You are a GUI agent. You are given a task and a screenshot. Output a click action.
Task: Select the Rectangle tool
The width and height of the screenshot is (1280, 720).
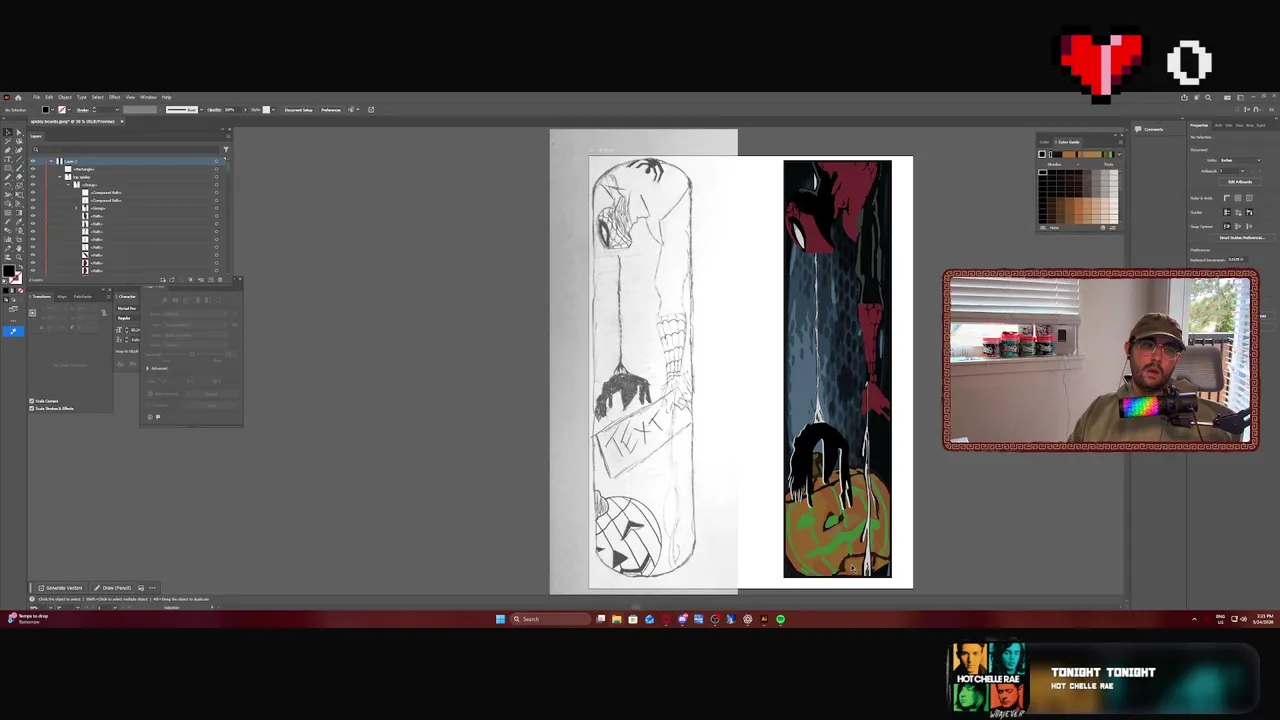point(8,168)
